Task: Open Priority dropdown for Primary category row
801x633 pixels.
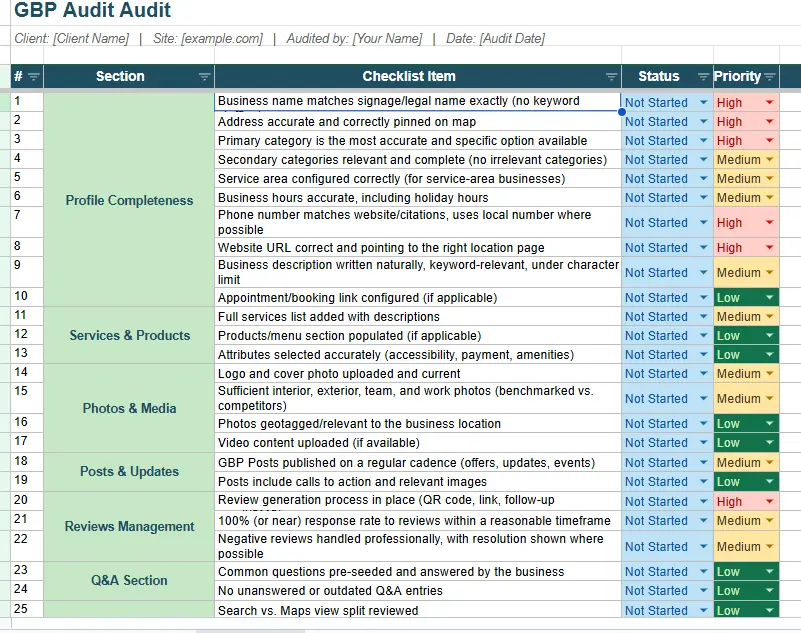Action: [769, 140]
